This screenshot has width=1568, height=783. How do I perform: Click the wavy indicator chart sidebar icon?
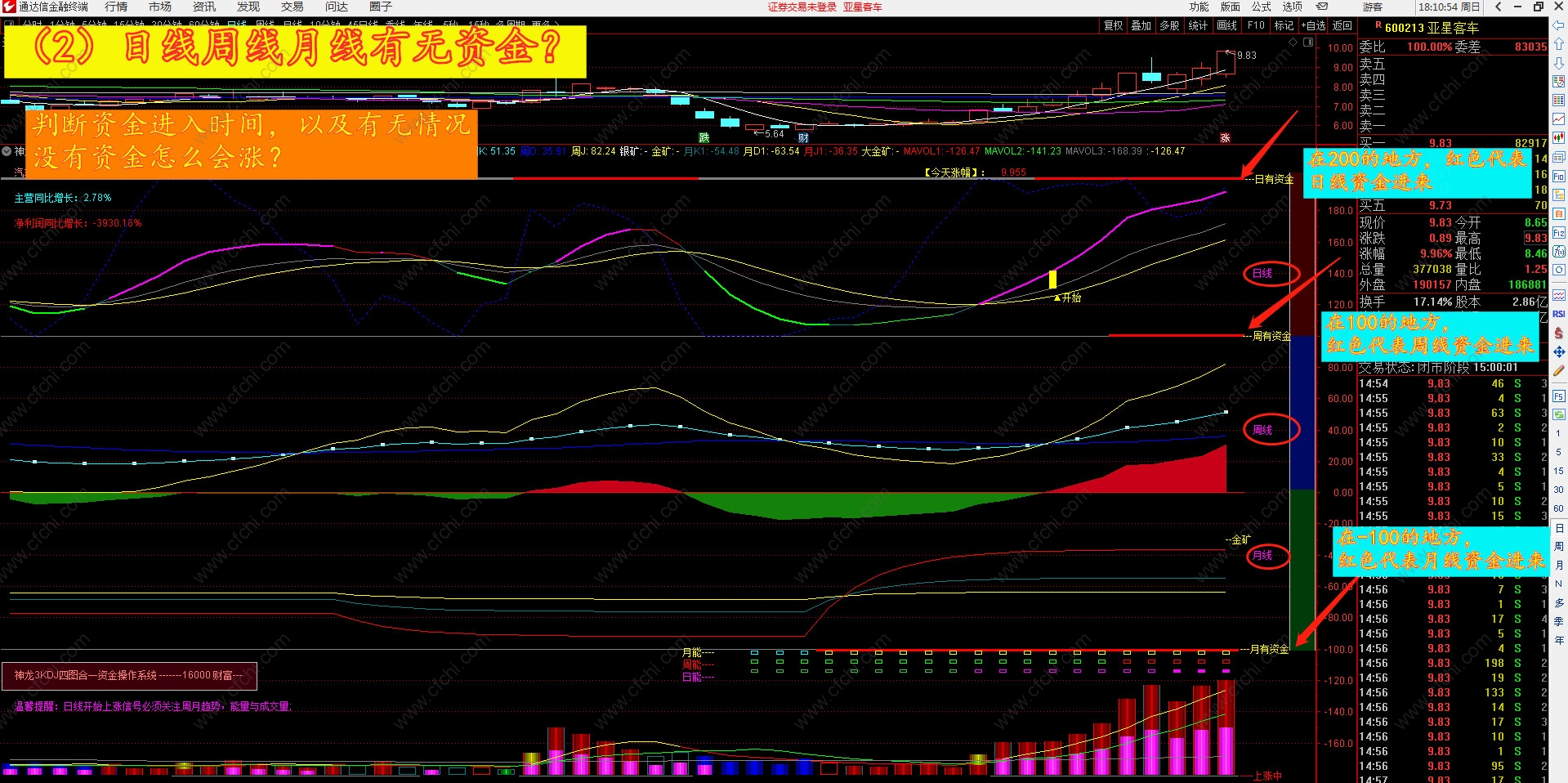point(1559,295)
